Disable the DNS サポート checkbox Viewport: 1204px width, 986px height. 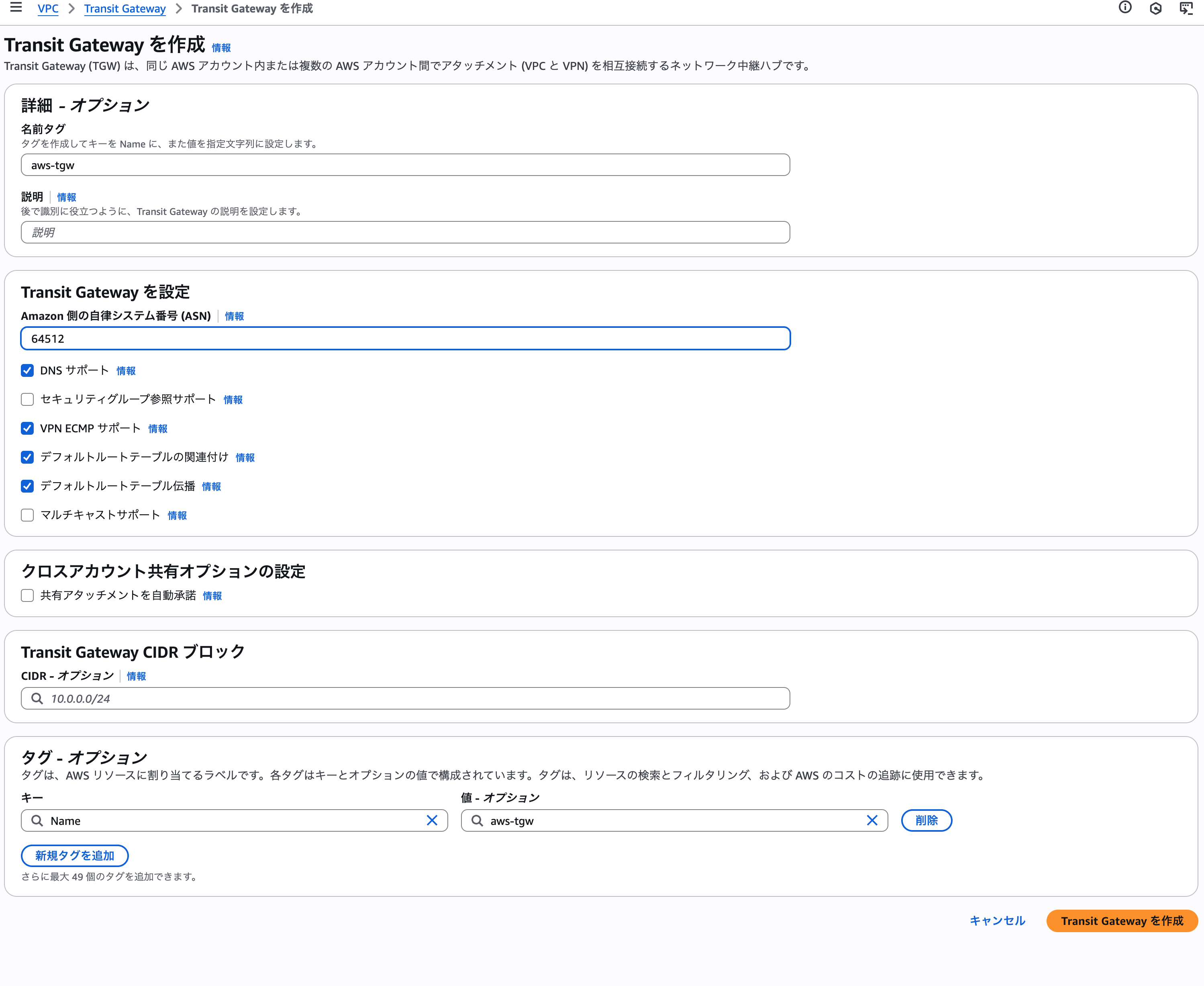pyautogui.click(x=27, y=370)
